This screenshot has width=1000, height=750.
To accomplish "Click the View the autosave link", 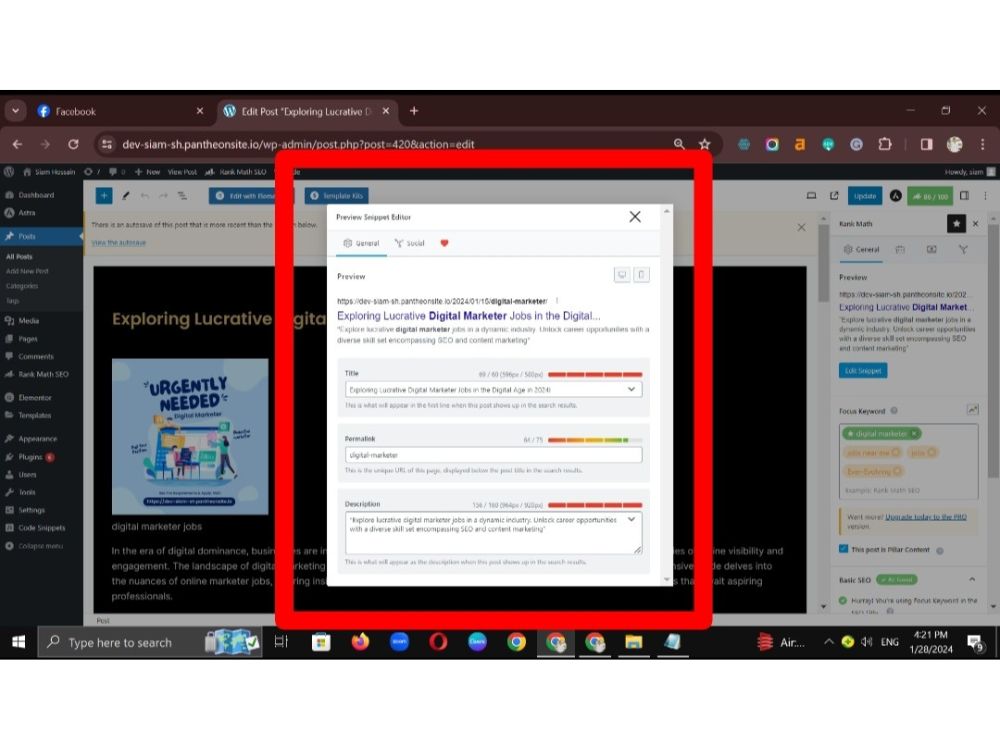I will (x=119, y=243).
